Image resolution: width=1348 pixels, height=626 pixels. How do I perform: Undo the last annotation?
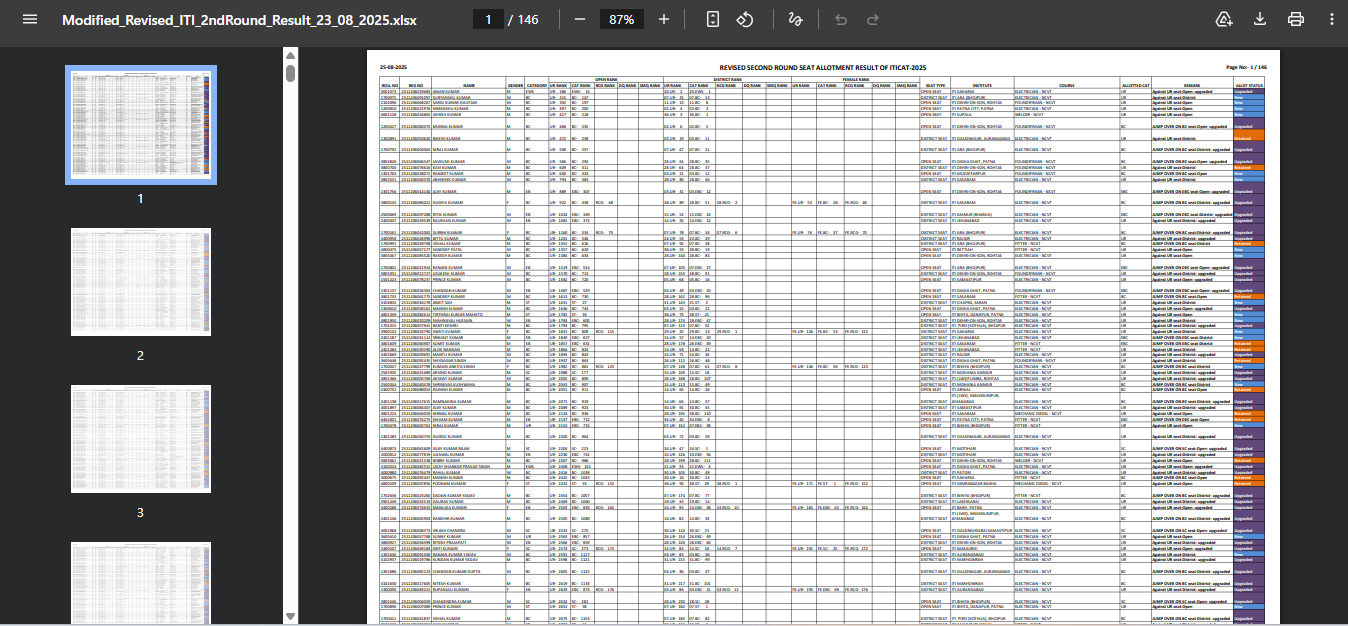840,20
